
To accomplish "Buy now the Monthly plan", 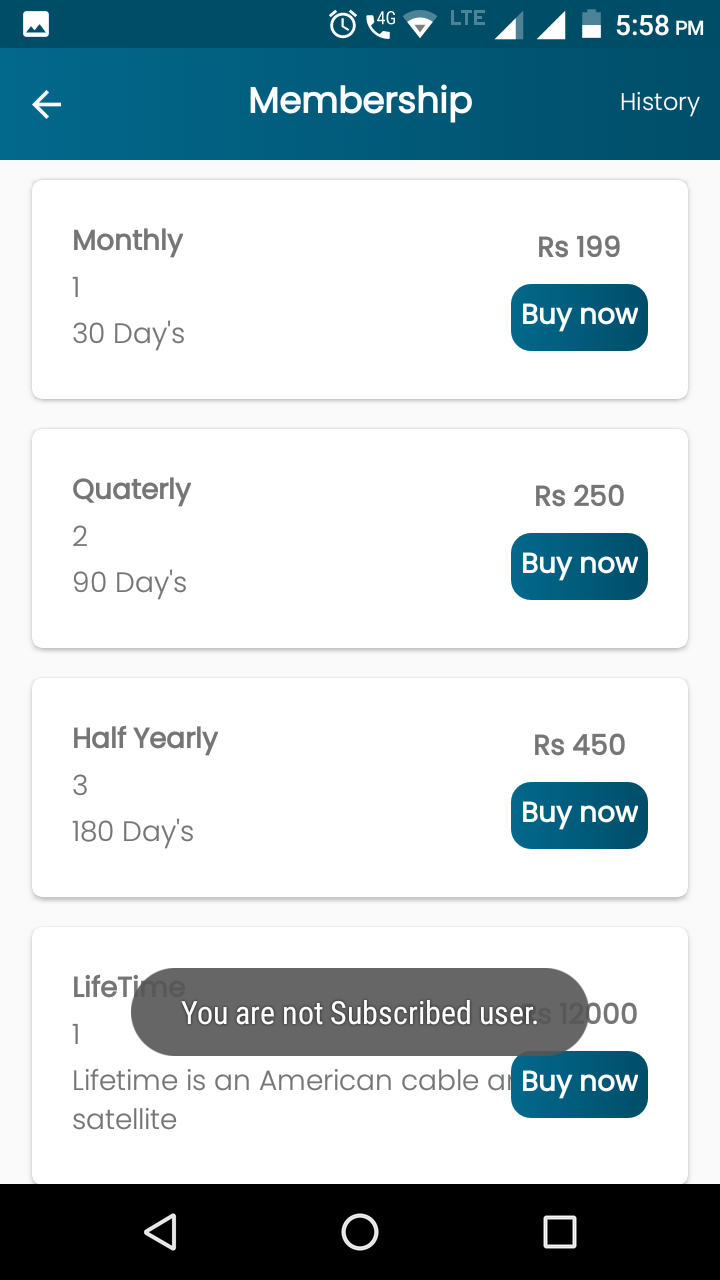I will [579, 317].
